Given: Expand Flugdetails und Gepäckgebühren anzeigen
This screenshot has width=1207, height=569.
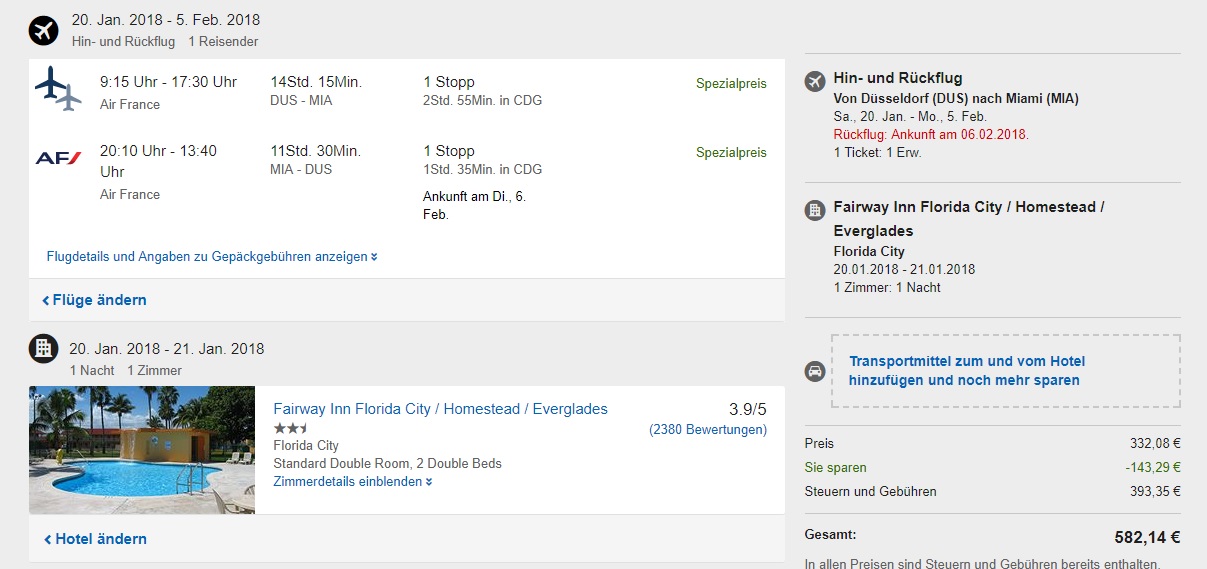Looking at the screenshot, I should tap(212, 256).
